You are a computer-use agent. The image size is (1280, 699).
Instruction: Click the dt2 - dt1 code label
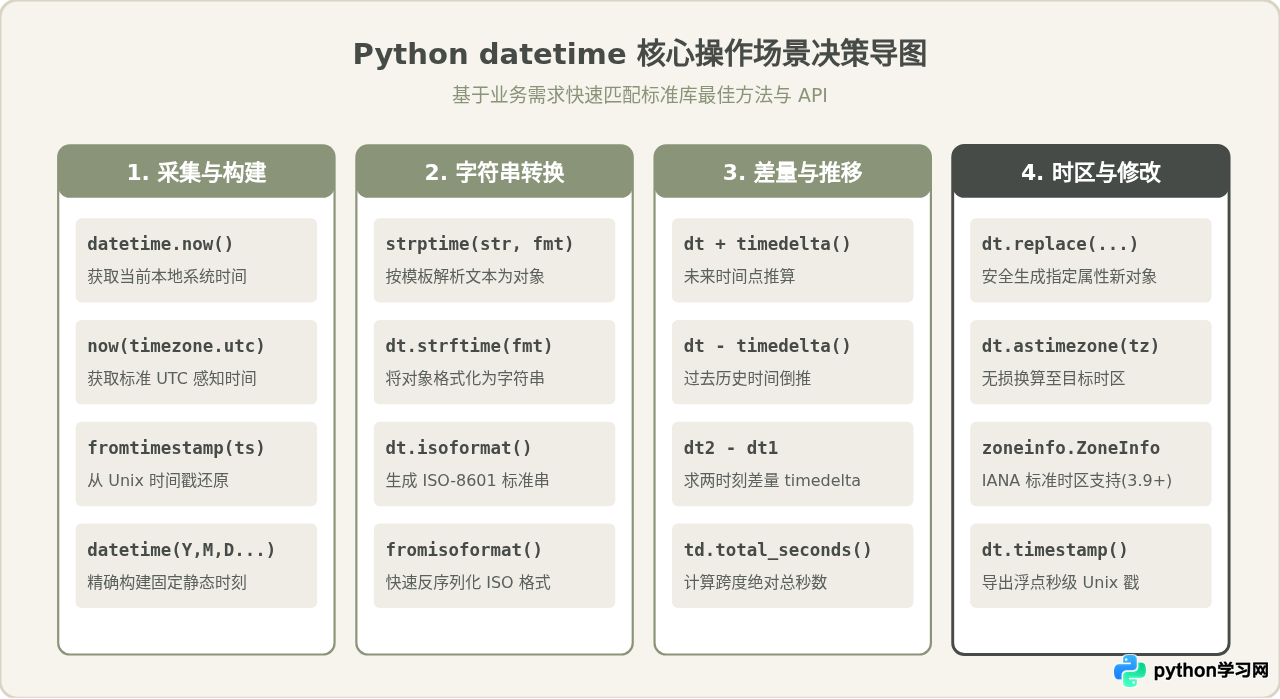point(731,448)
